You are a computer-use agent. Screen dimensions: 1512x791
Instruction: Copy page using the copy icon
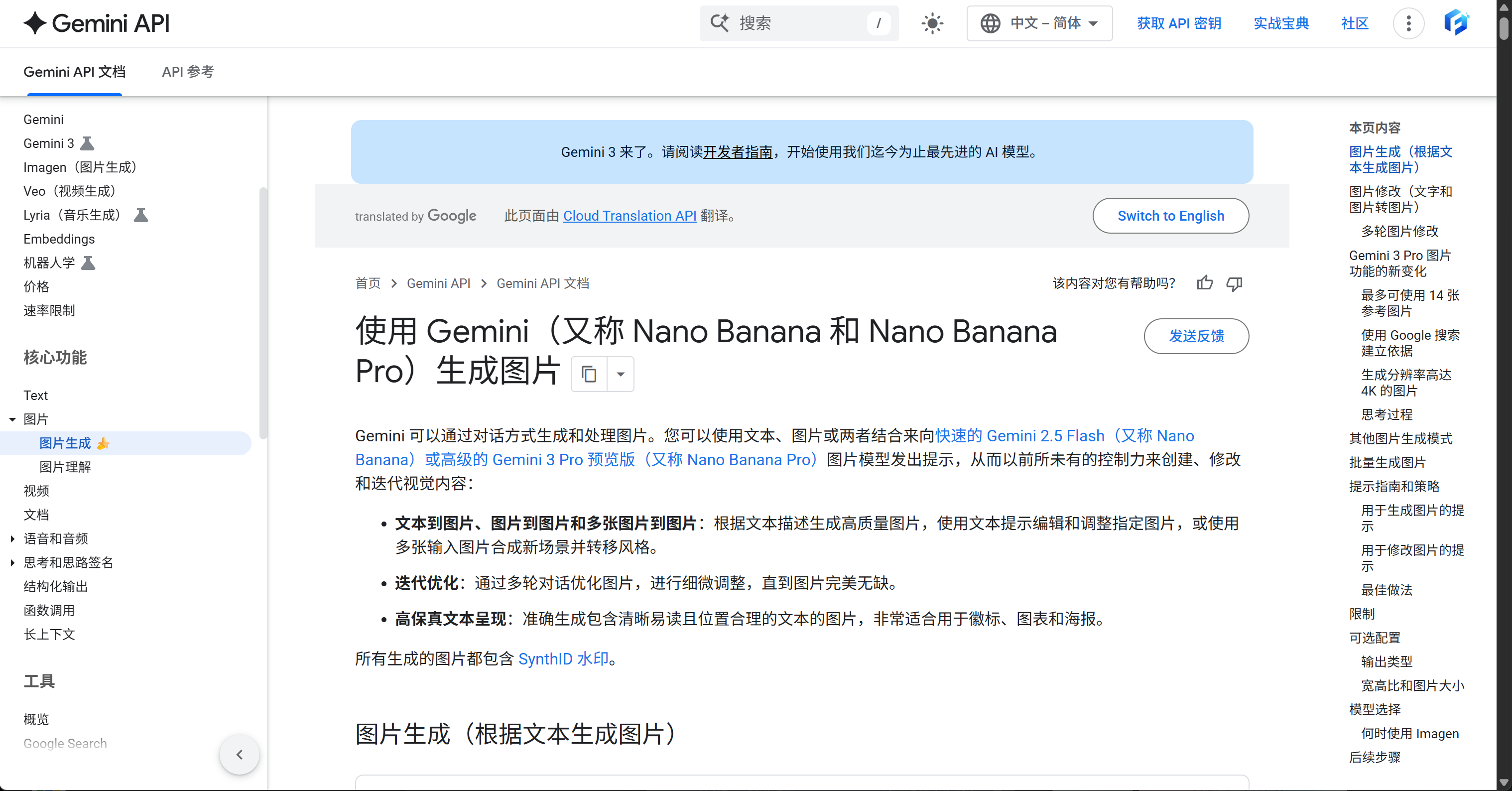(589, 374)
